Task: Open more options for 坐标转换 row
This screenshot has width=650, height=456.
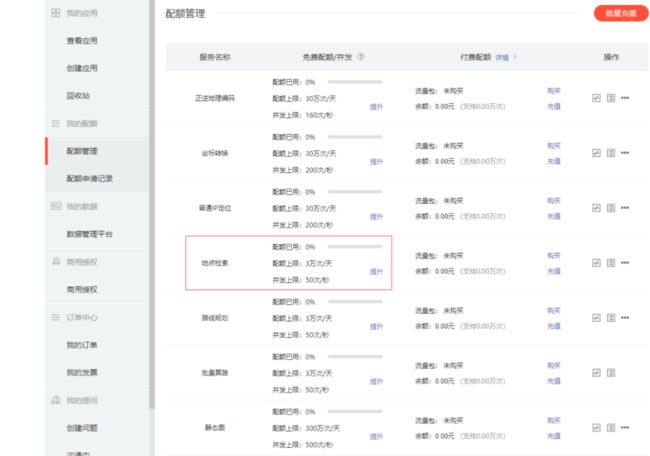Action: pos(625,153)
